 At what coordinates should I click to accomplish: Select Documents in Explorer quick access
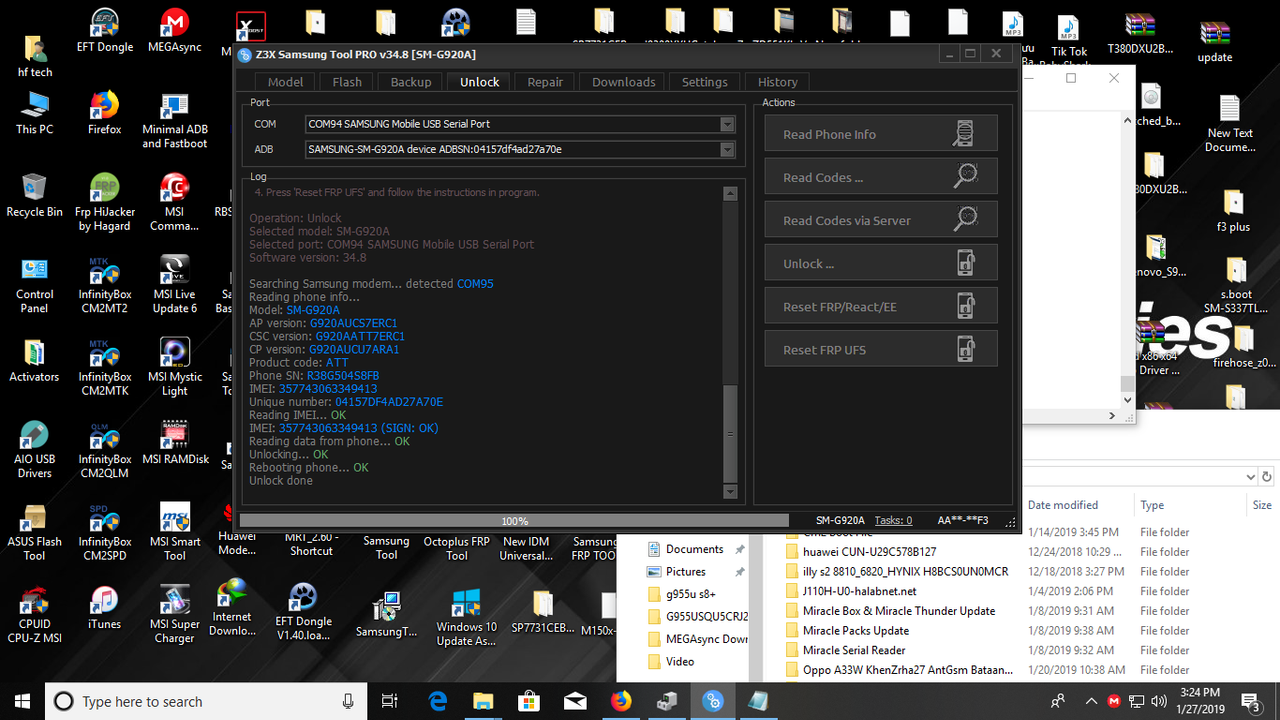[x=695, y=549]
